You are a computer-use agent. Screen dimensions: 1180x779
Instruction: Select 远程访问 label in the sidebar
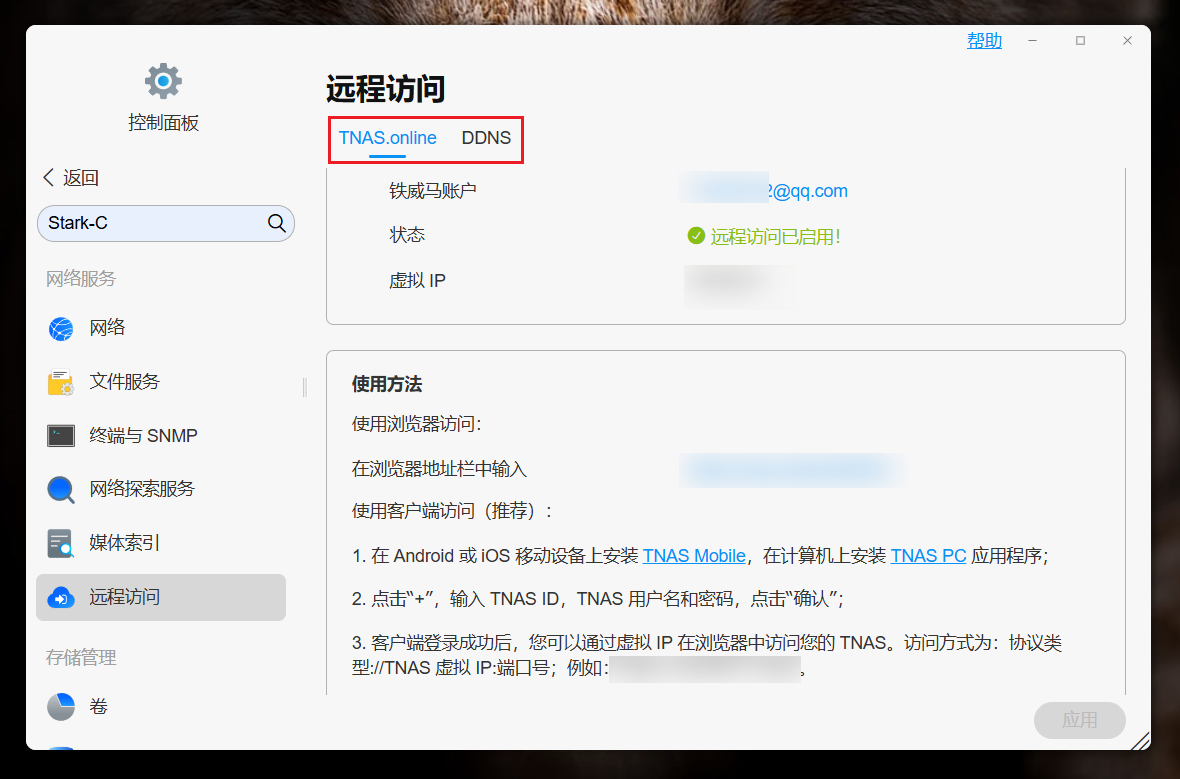(125, 598)
